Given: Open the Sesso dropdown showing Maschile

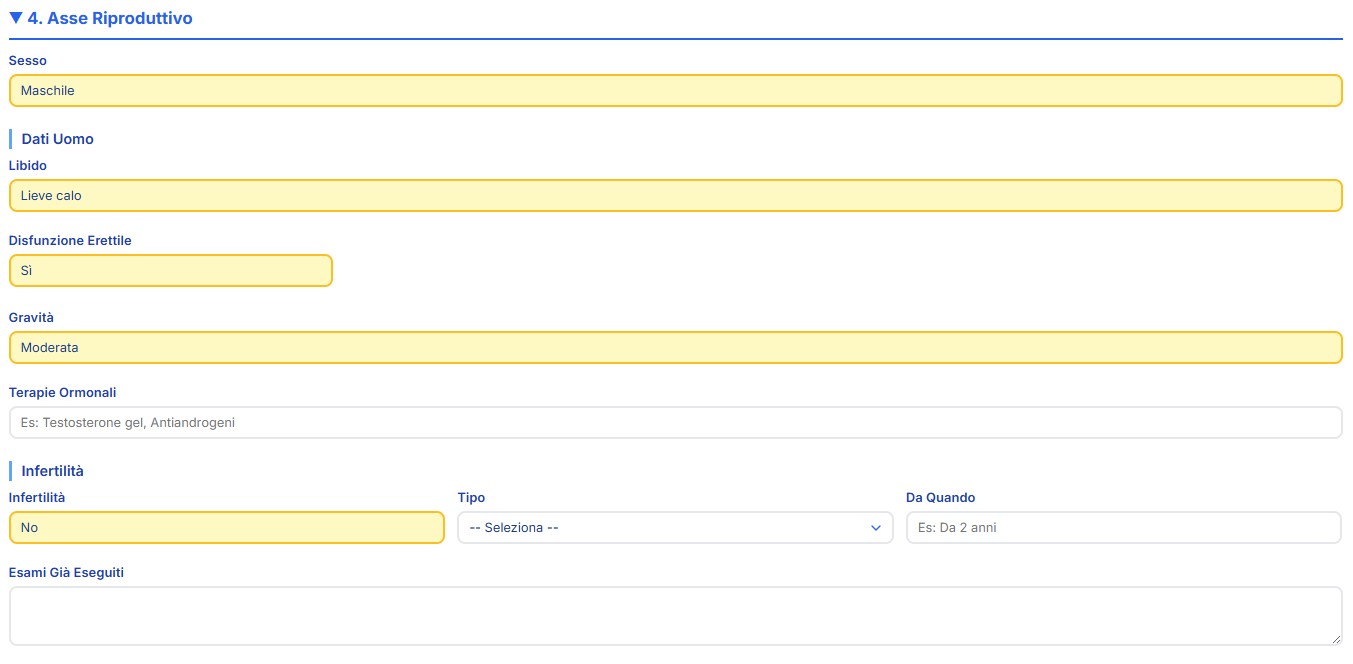Looking at the screenshot, I should [x=675, y=90].
